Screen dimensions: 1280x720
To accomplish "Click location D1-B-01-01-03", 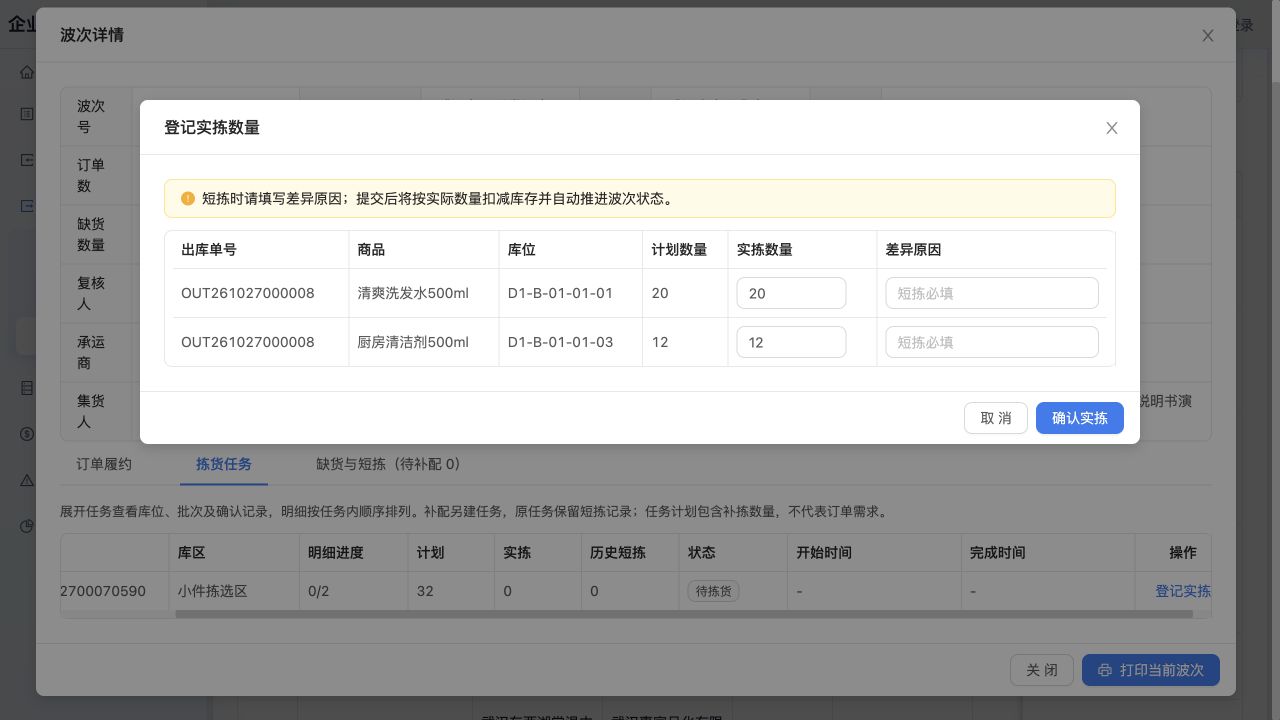I will pos(560,342).
